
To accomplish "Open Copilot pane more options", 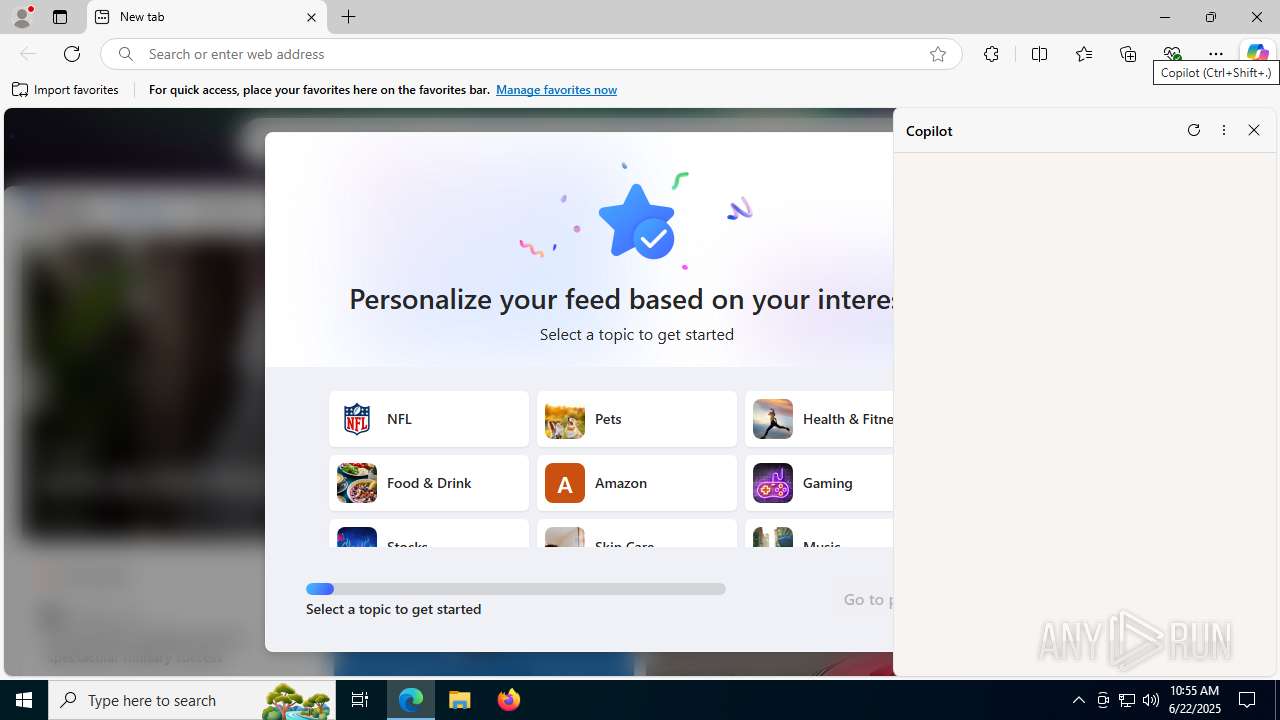I will coord(1223,130).
